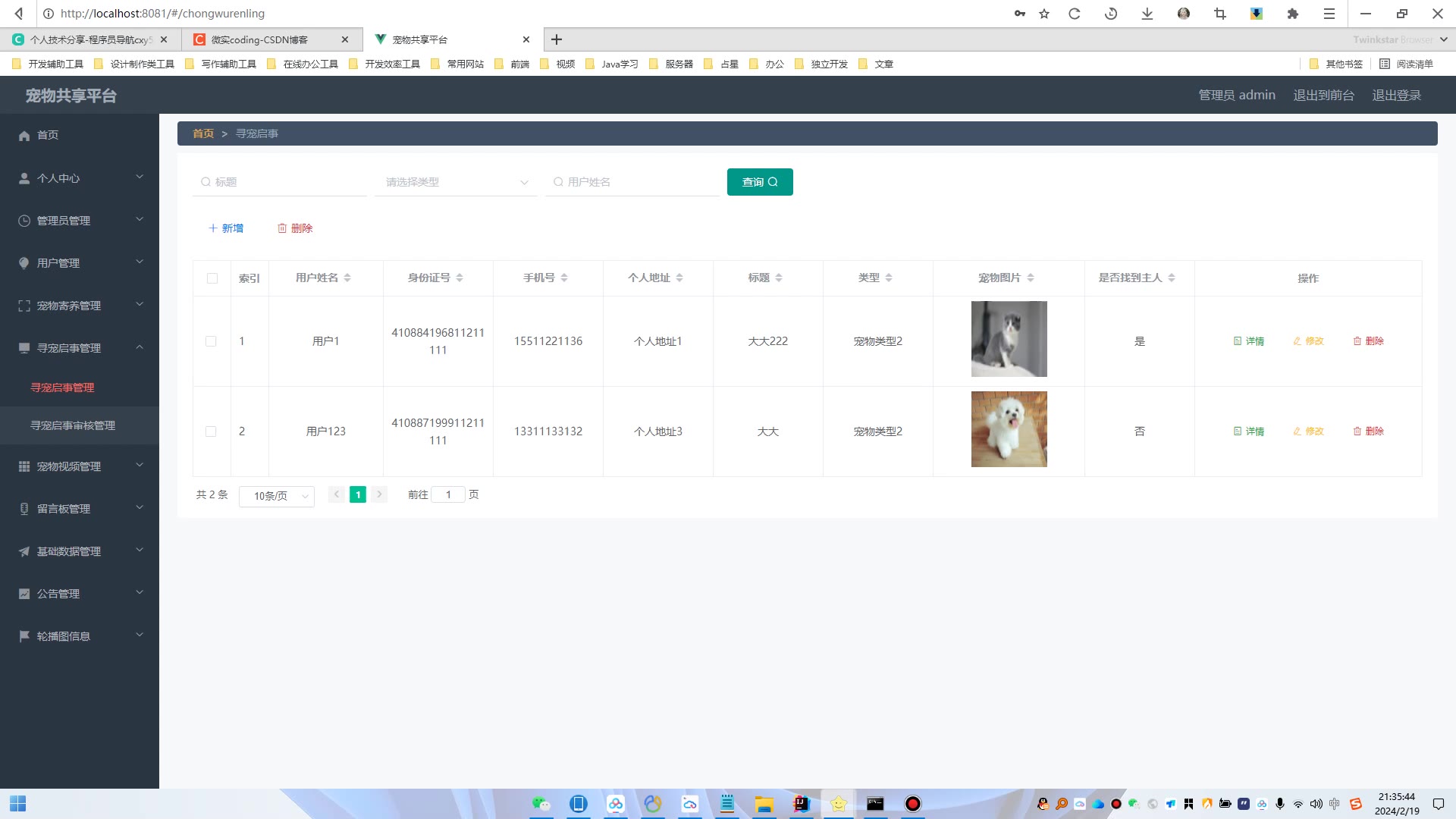This screenshot has height=819, width=1456.
Task: Sort the 是否找到主人 column
Action: click(1172, 278)
